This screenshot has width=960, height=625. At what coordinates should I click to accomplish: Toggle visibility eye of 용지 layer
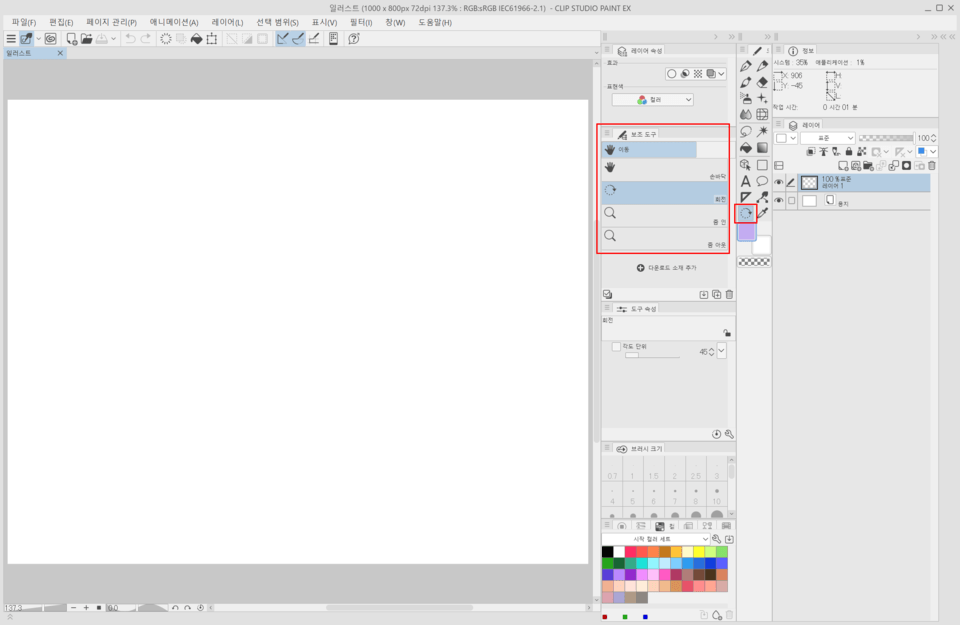pos(779,200)
